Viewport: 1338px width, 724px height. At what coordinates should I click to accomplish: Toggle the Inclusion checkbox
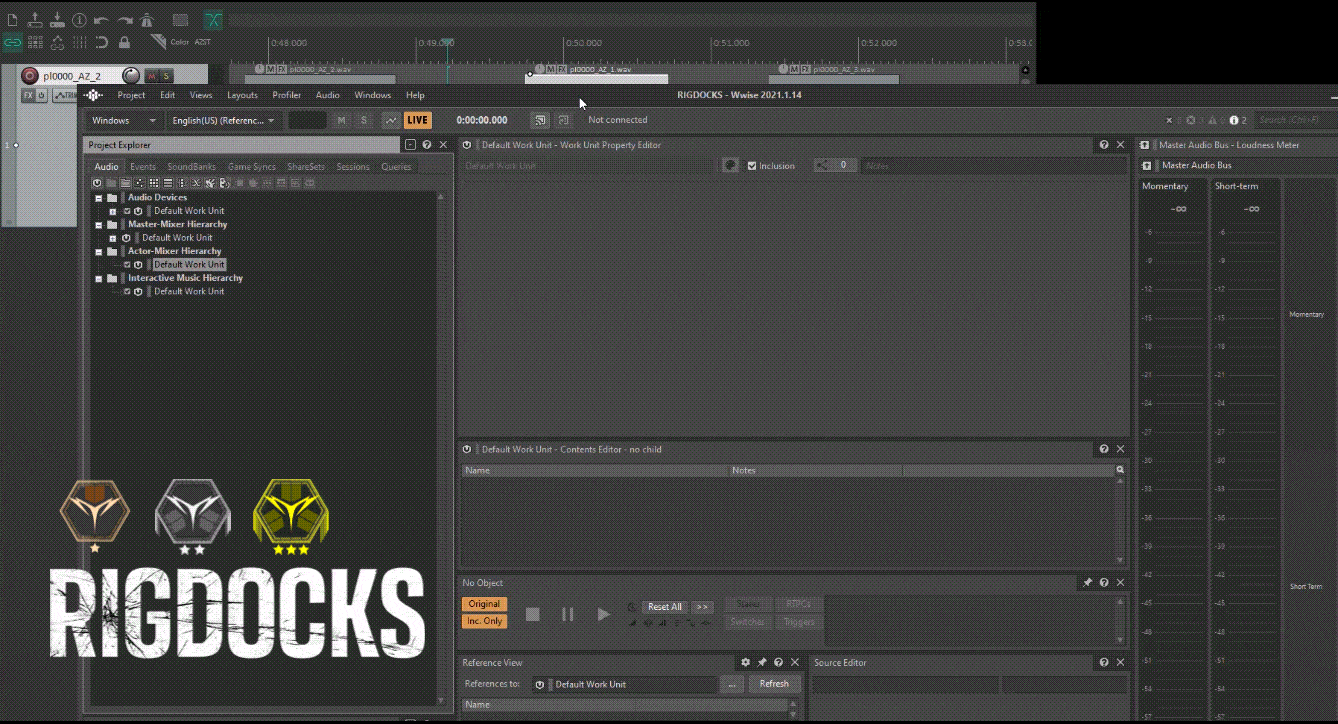coord(752,166)
